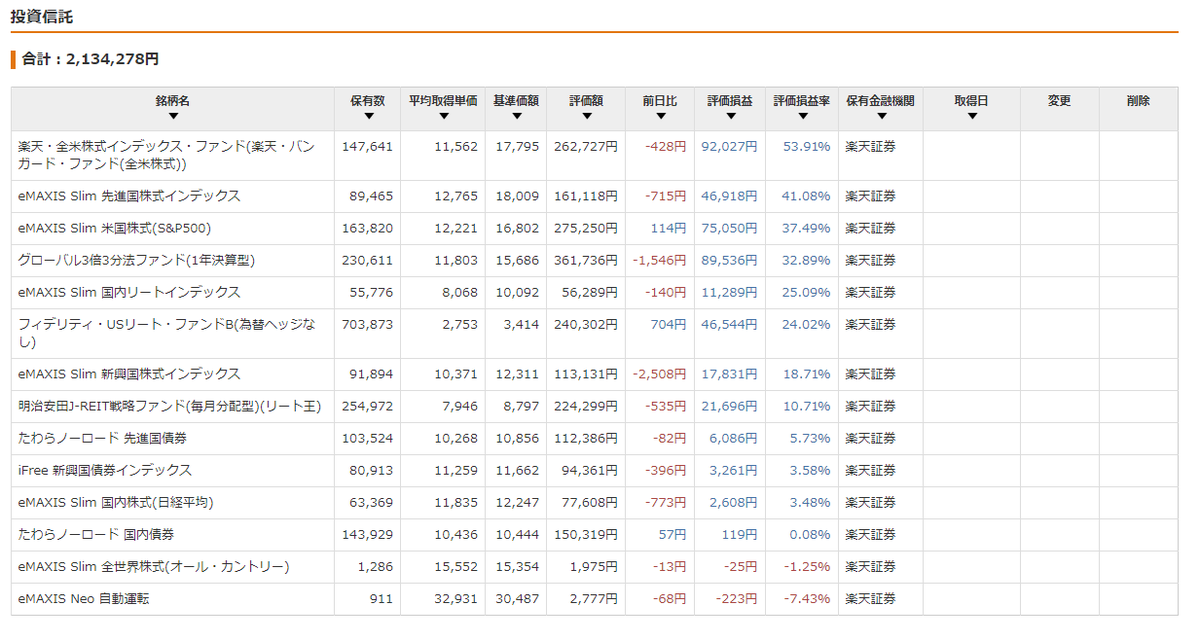The width and height of the screenshot is (1200, 641).
Task: Click the 削除 column header
Action: tap(1138, 101)
